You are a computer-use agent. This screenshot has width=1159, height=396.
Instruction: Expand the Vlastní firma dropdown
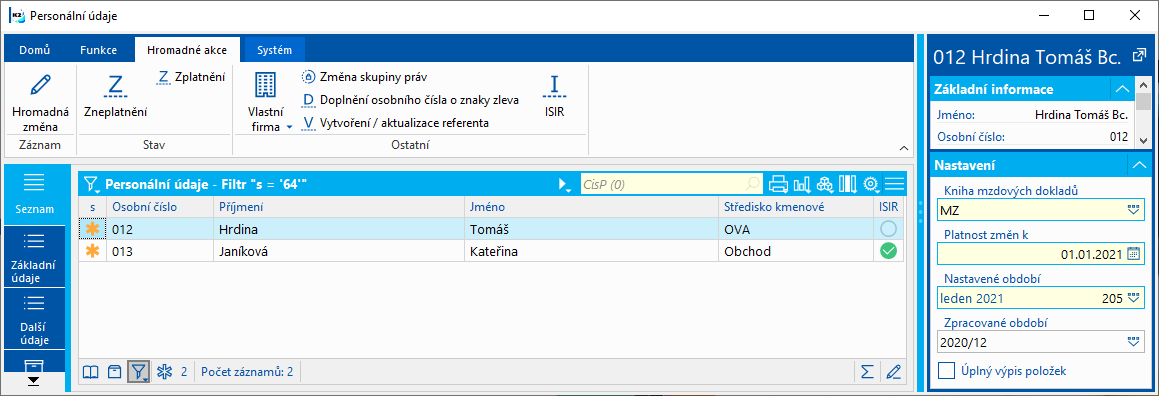point(290,127)
